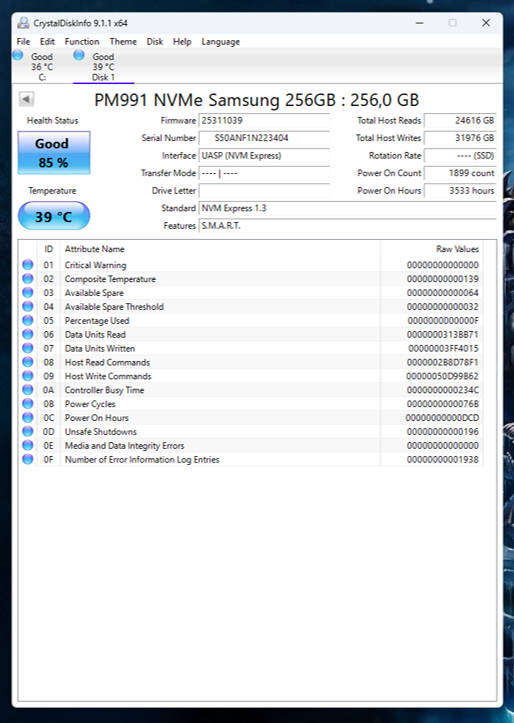The width and height of the screenshot is (514, 723).
Task: Click the status icon for Error Information Log Entries
Action: pos(28,459)
